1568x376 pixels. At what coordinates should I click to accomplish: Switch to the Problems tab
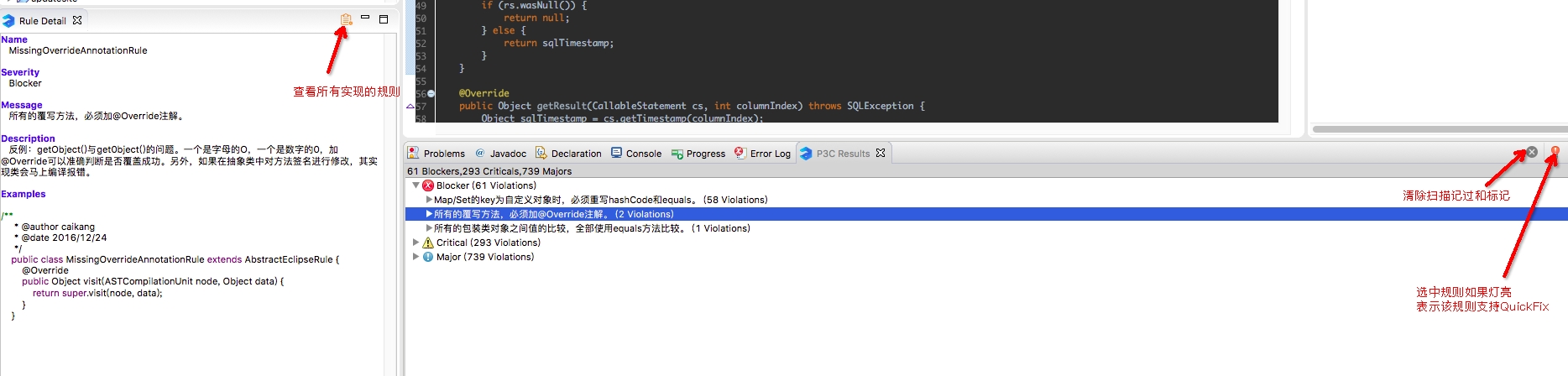coord(436,154)
